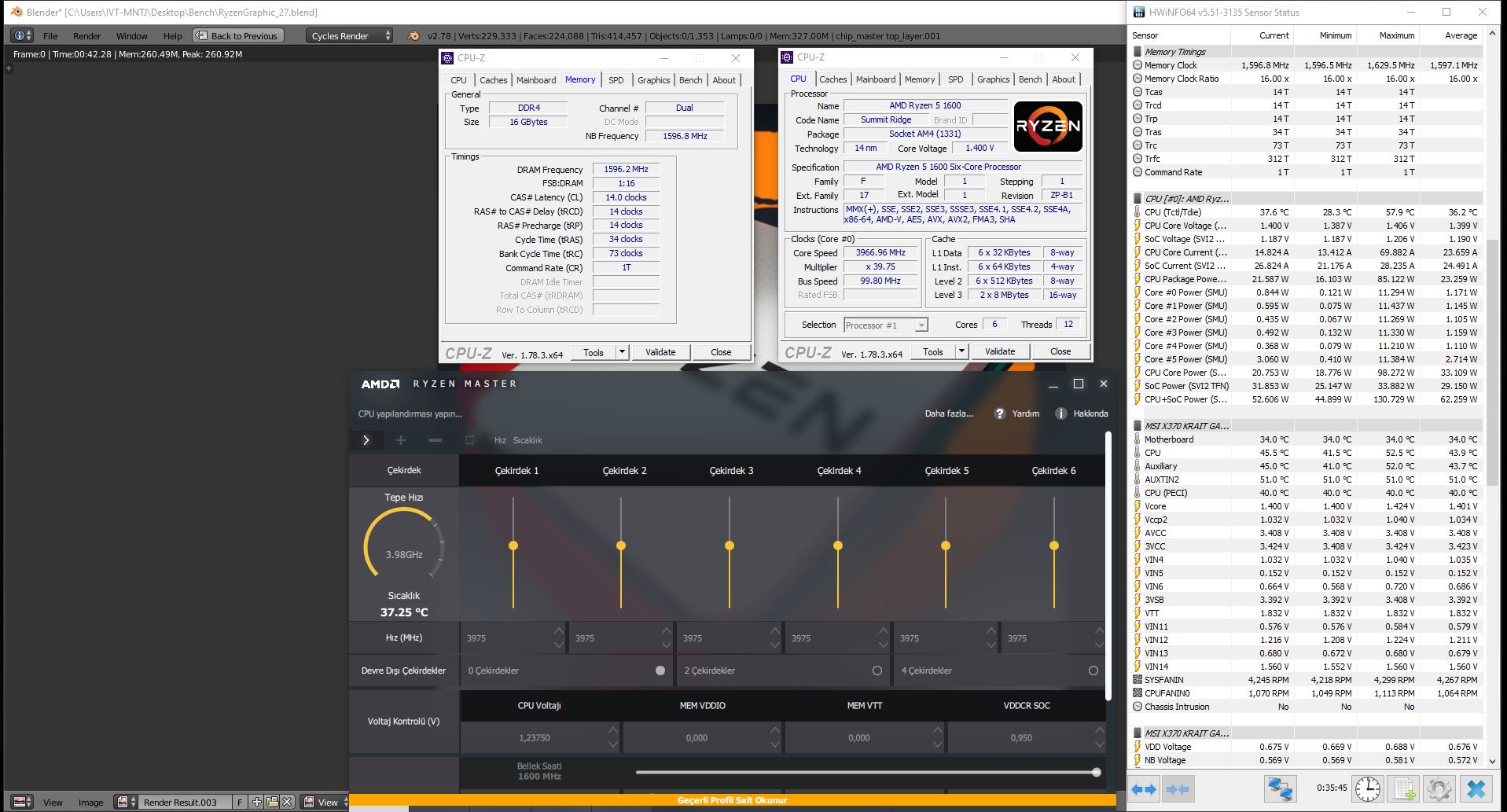Viewport: 1507px width, 812px height.
Task: Unlink Render Result.003 with X icon
Action: click(x=287, y=802)
